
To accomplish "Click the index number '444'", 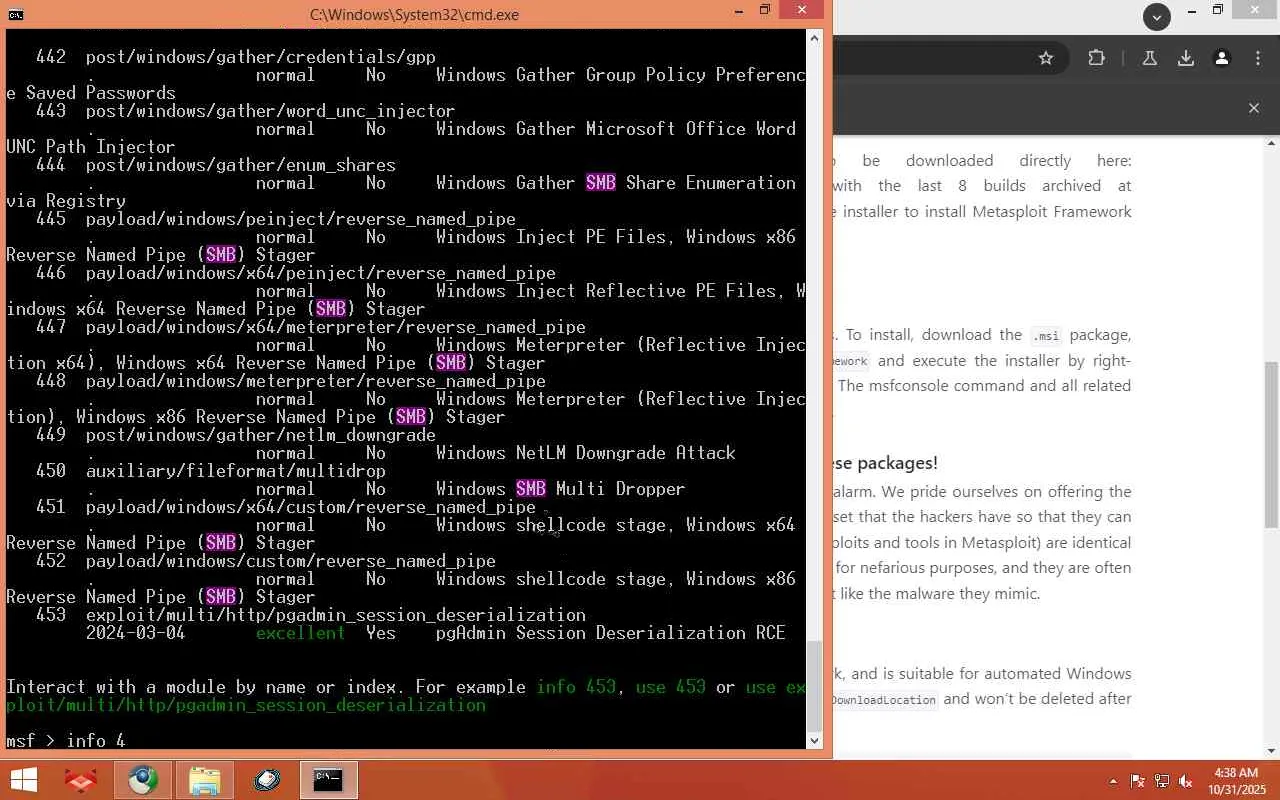I will [x=51, y=165].
